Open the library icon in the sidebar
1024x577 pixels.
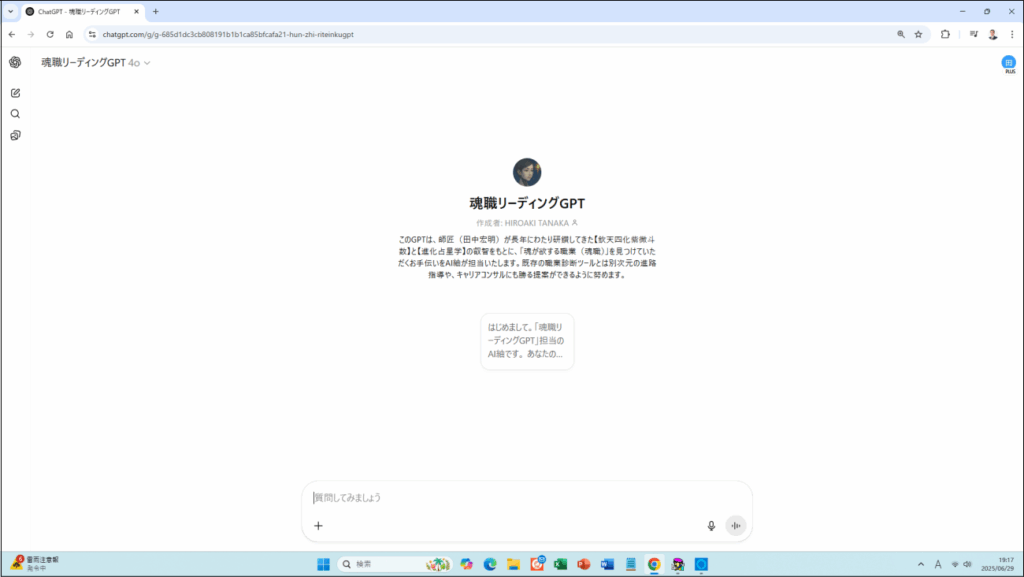point(15,135)
